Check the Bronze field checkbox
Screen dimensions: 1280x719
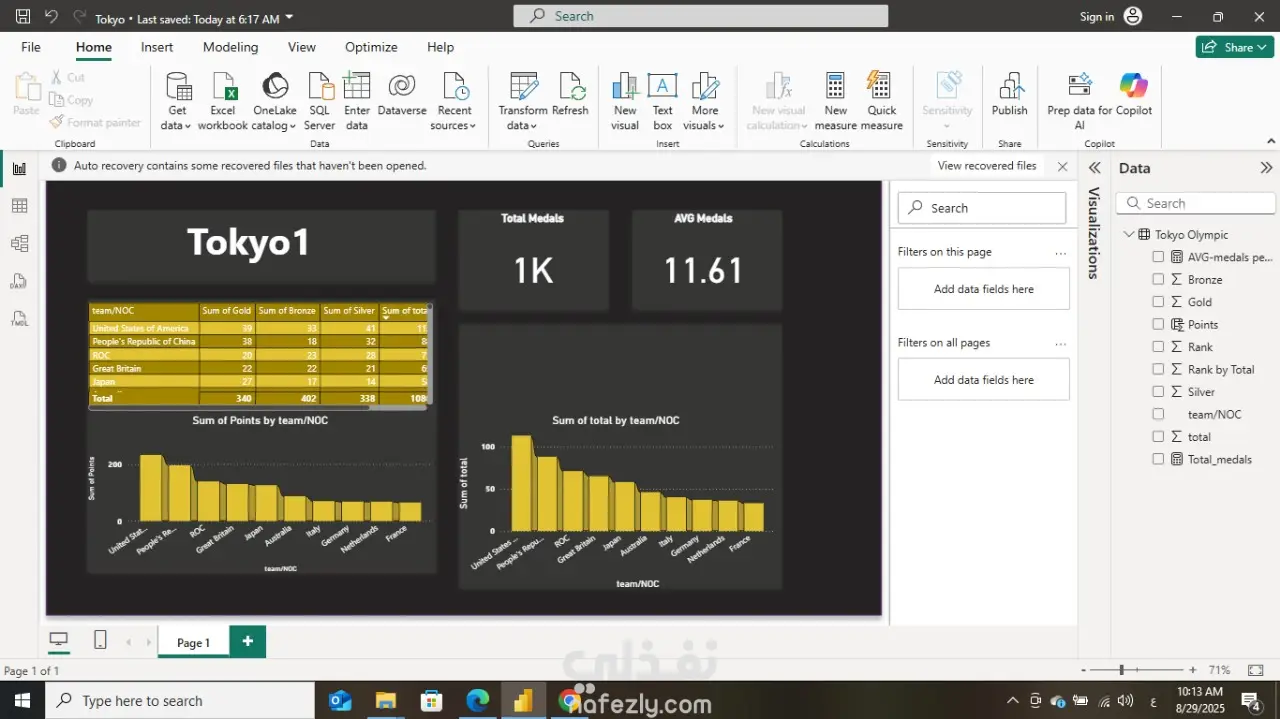point(1158,279)
